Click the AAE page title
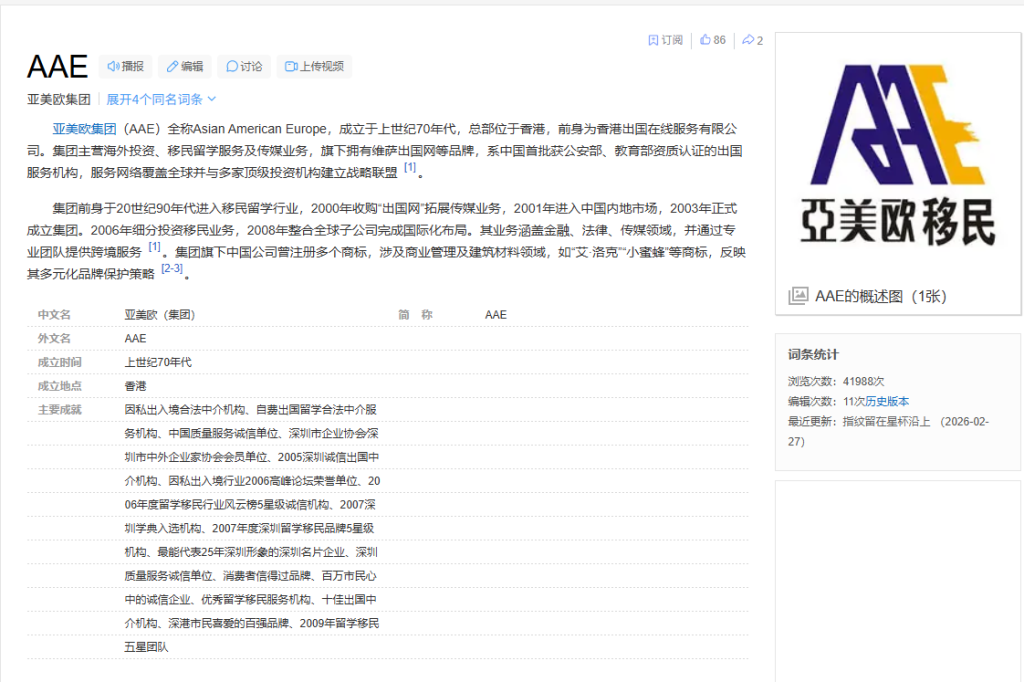 [x=57, y=67]
